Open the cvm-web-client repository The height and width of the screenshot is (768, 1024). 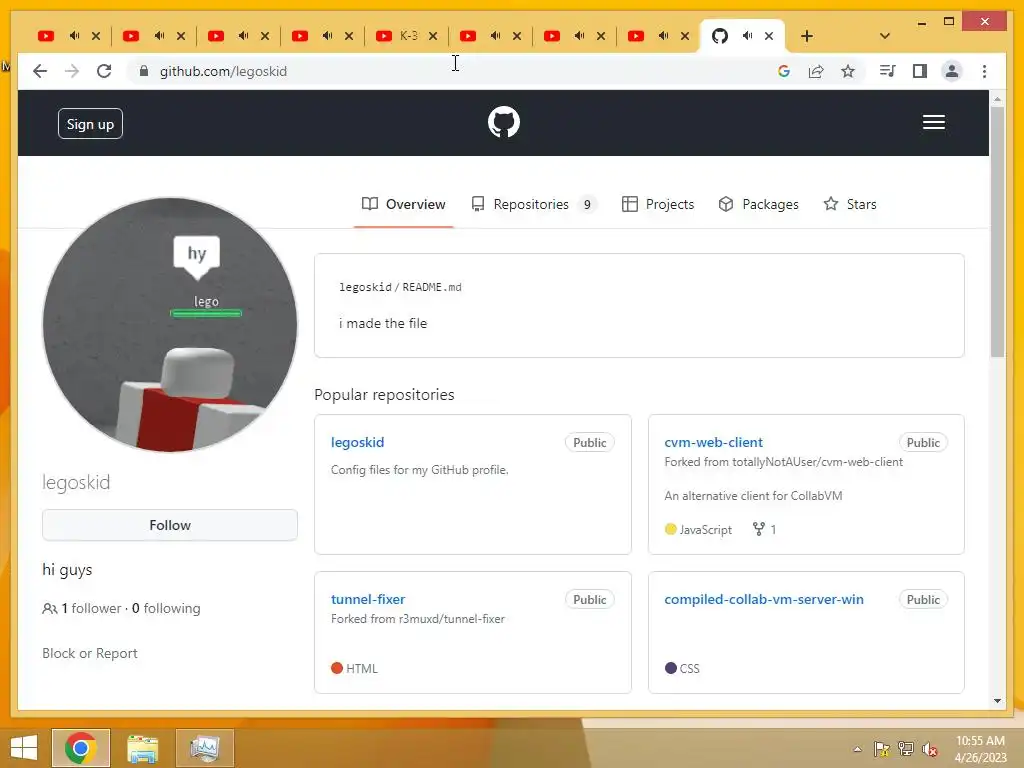[713, 442]
